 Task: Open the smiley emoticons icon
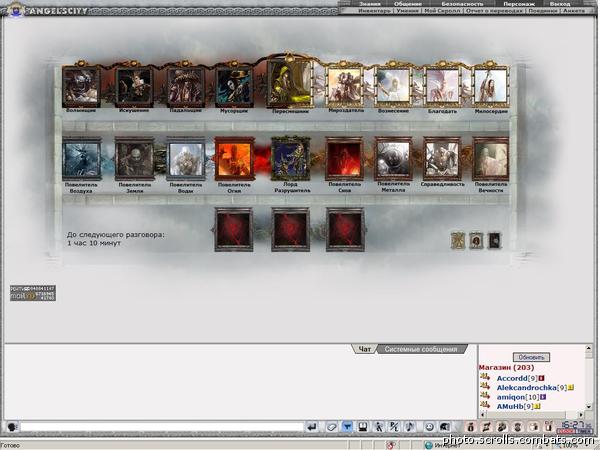pos(429,427)
